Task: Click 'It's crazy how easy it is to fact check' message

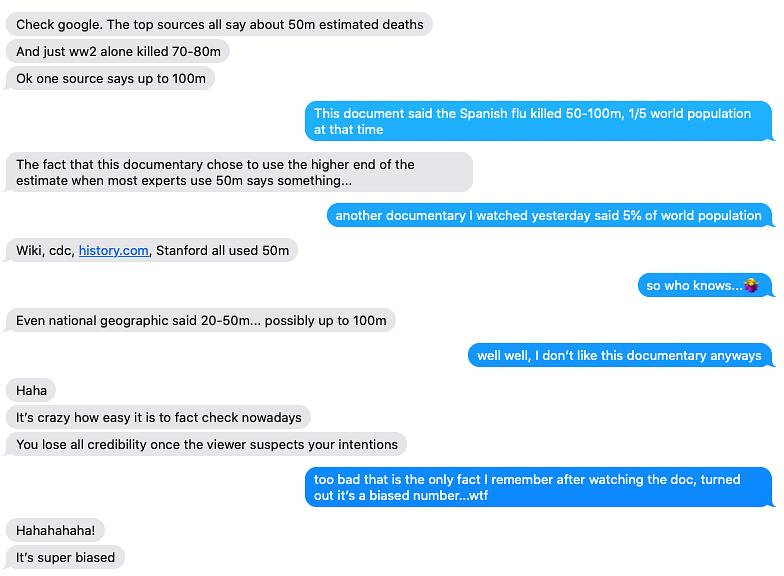Action: 158,418
